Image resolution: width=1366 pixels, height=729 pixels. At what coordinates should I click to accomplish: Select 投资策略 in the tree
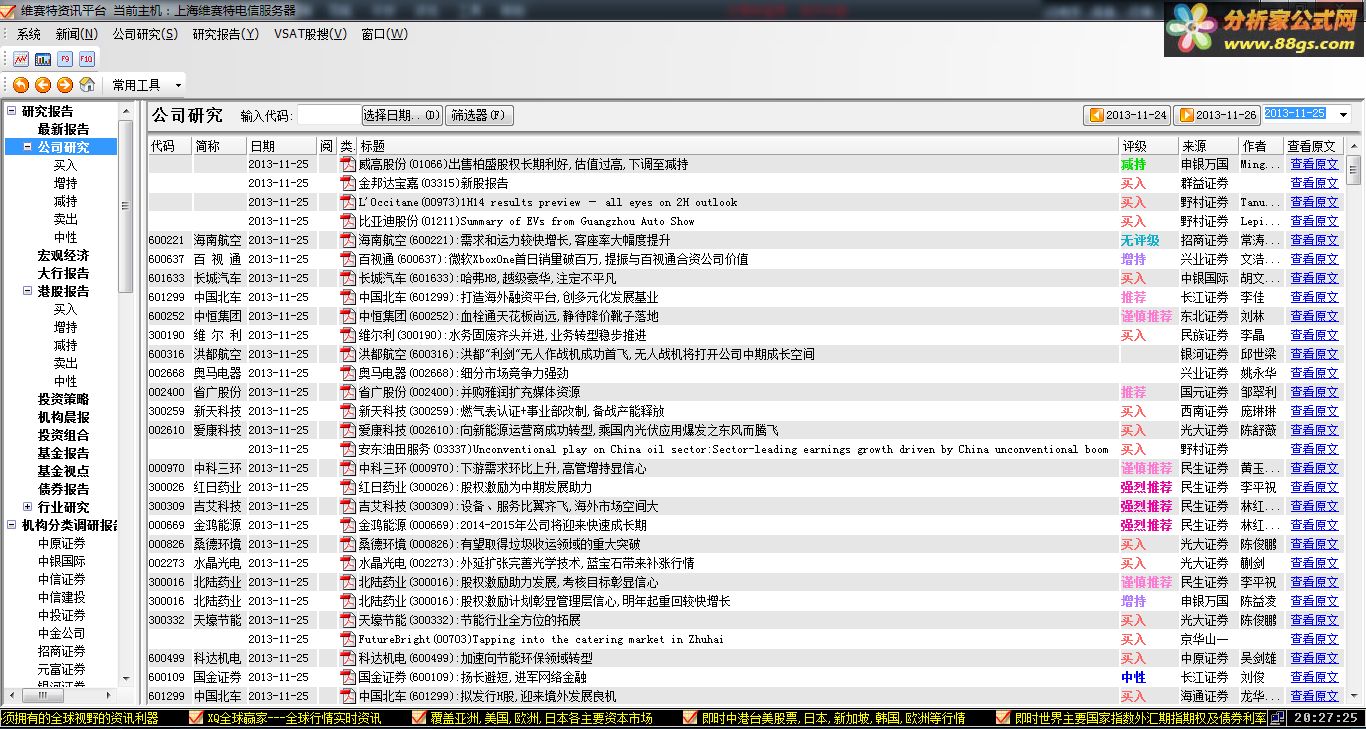point(63,399)
